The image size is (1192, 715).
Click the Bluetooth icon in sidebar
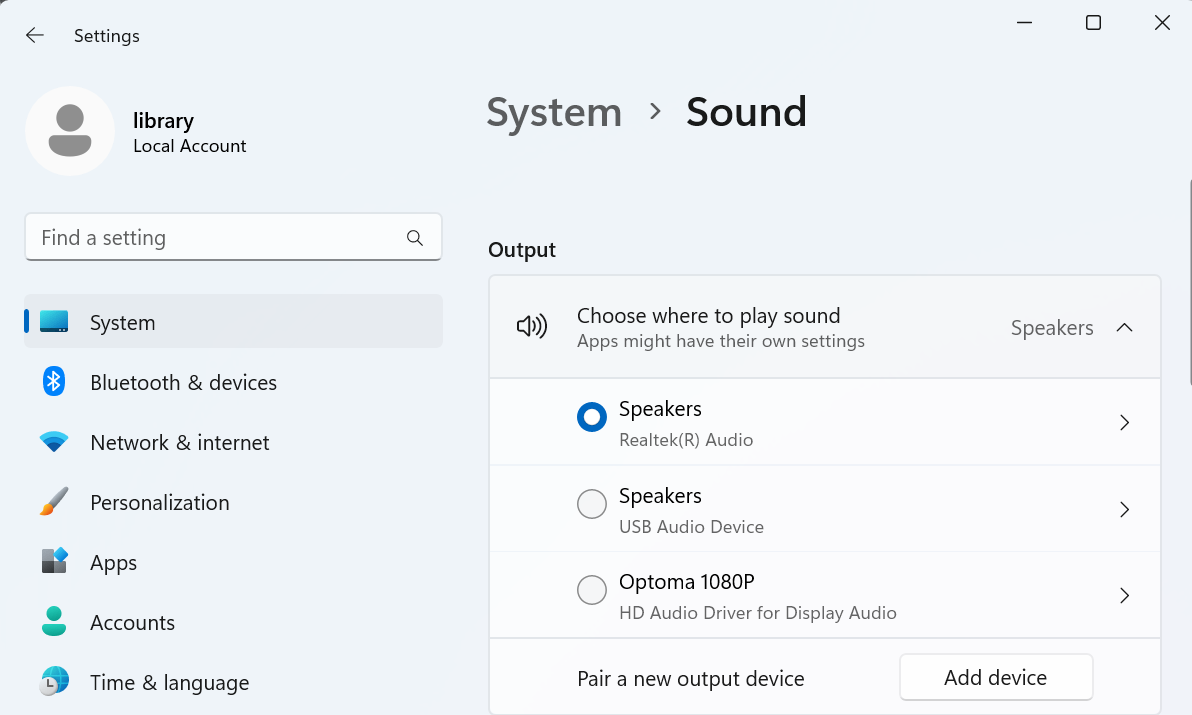[54, 382]
